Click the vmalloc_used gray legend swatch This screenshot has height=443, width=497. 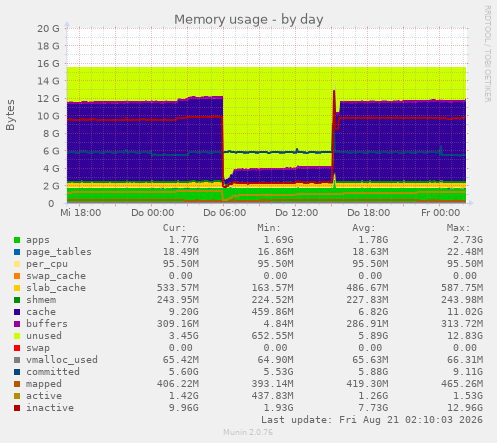pyautogui.click(x=17, y=360)
